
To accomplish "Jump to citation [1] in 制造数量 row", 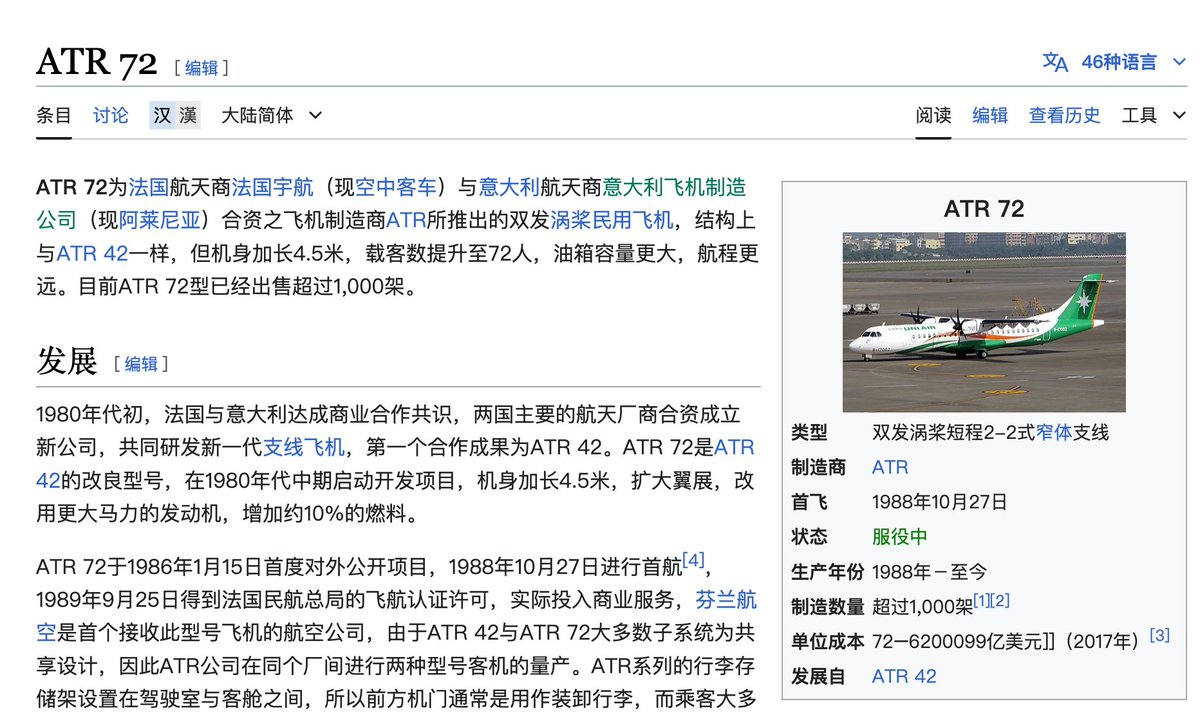I will pyautogui.click(x=981, y=600).
